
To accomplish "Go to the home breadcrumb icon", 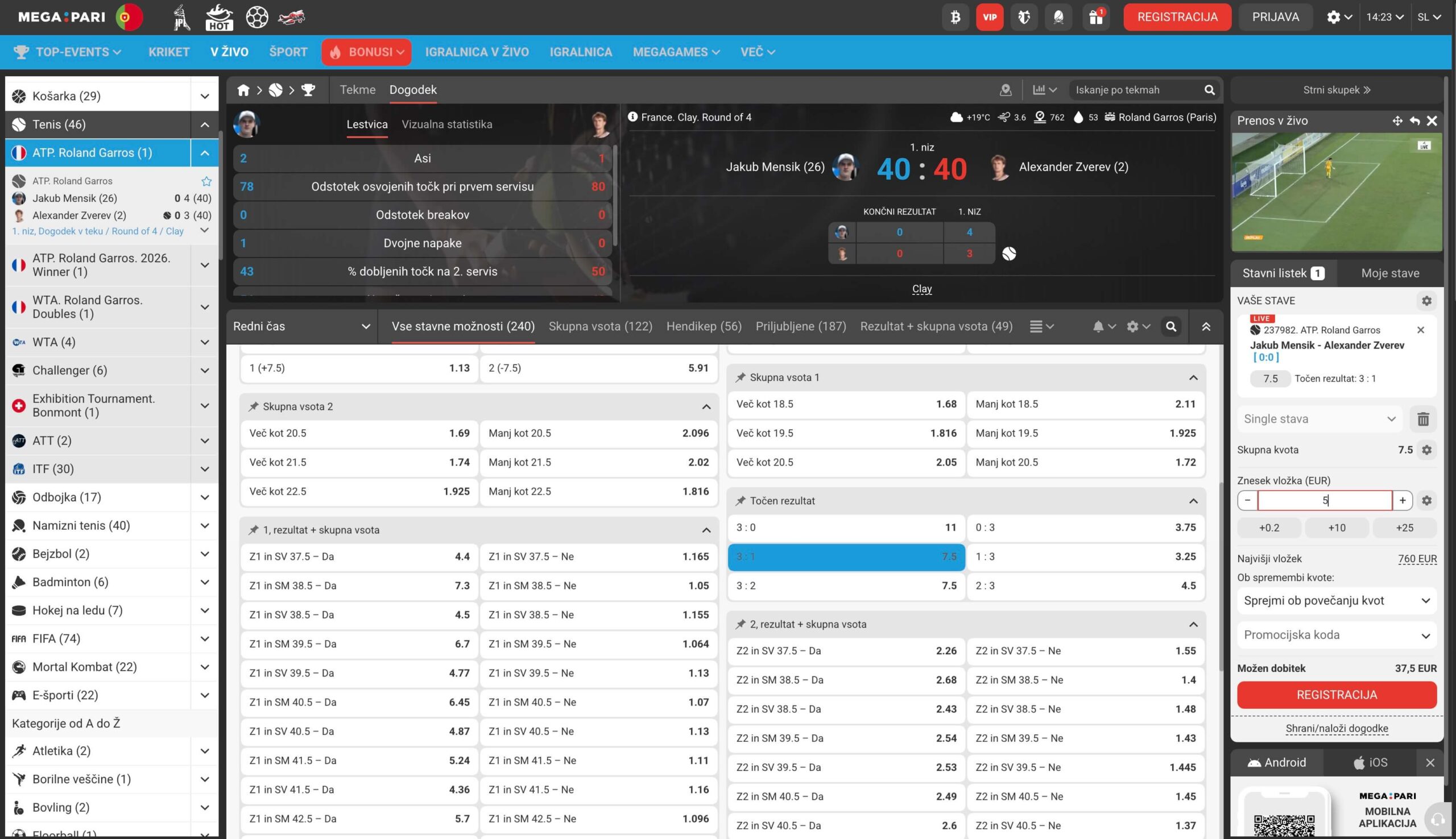I will (243, 90).
